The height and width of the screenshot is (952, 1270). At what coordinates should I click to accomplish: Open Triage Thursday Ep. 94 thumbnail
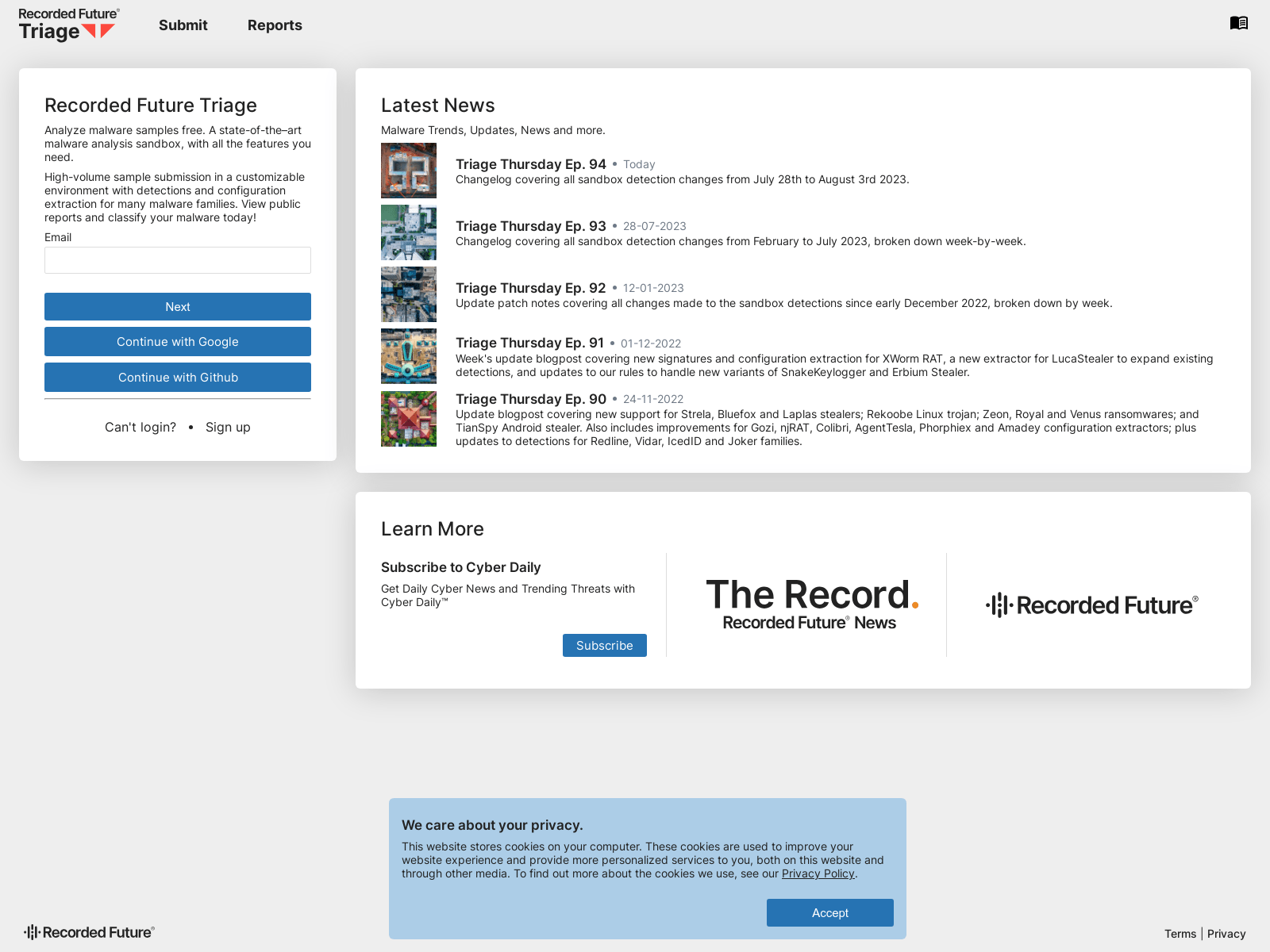point(409,171)
